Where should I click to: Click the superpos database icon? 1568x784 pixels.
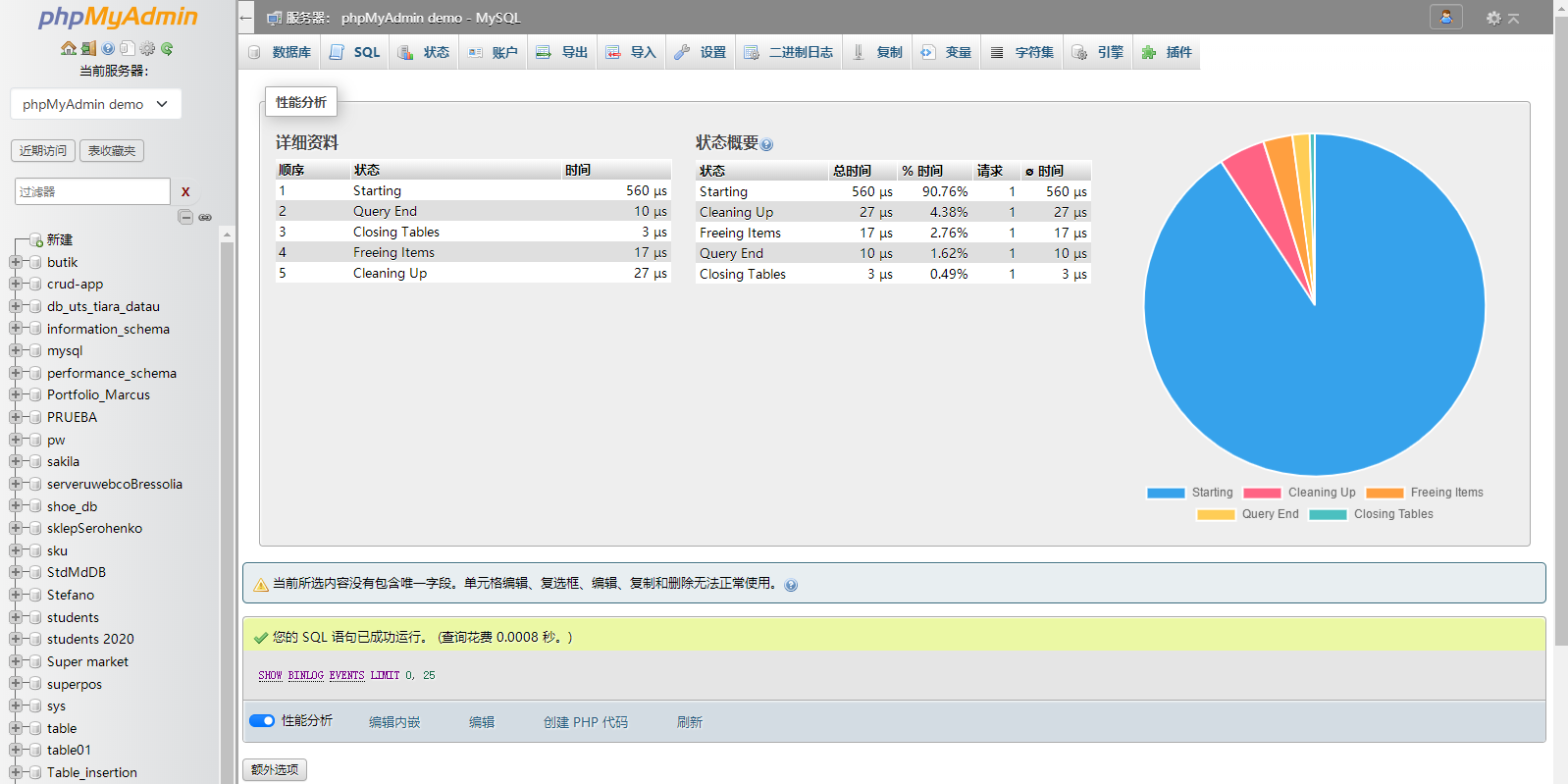tap(36, 684)
